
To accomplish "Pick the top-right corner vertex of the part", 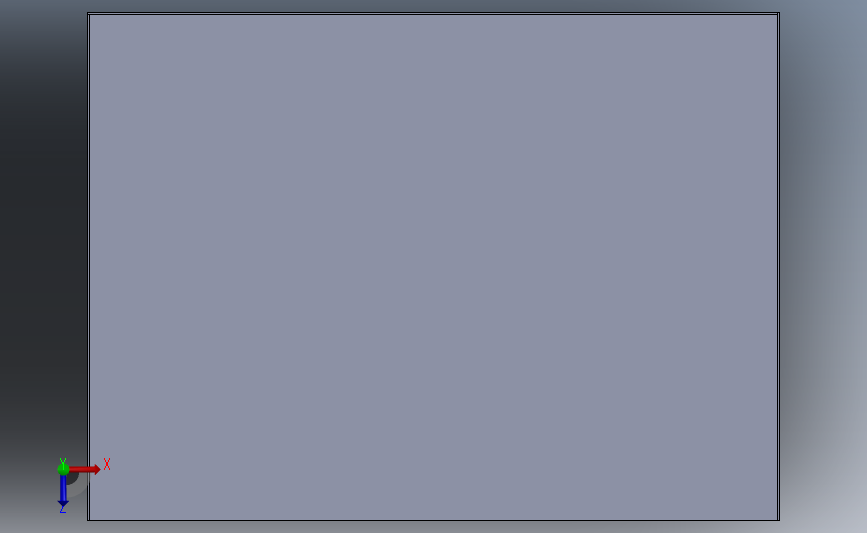I will 779,13.
